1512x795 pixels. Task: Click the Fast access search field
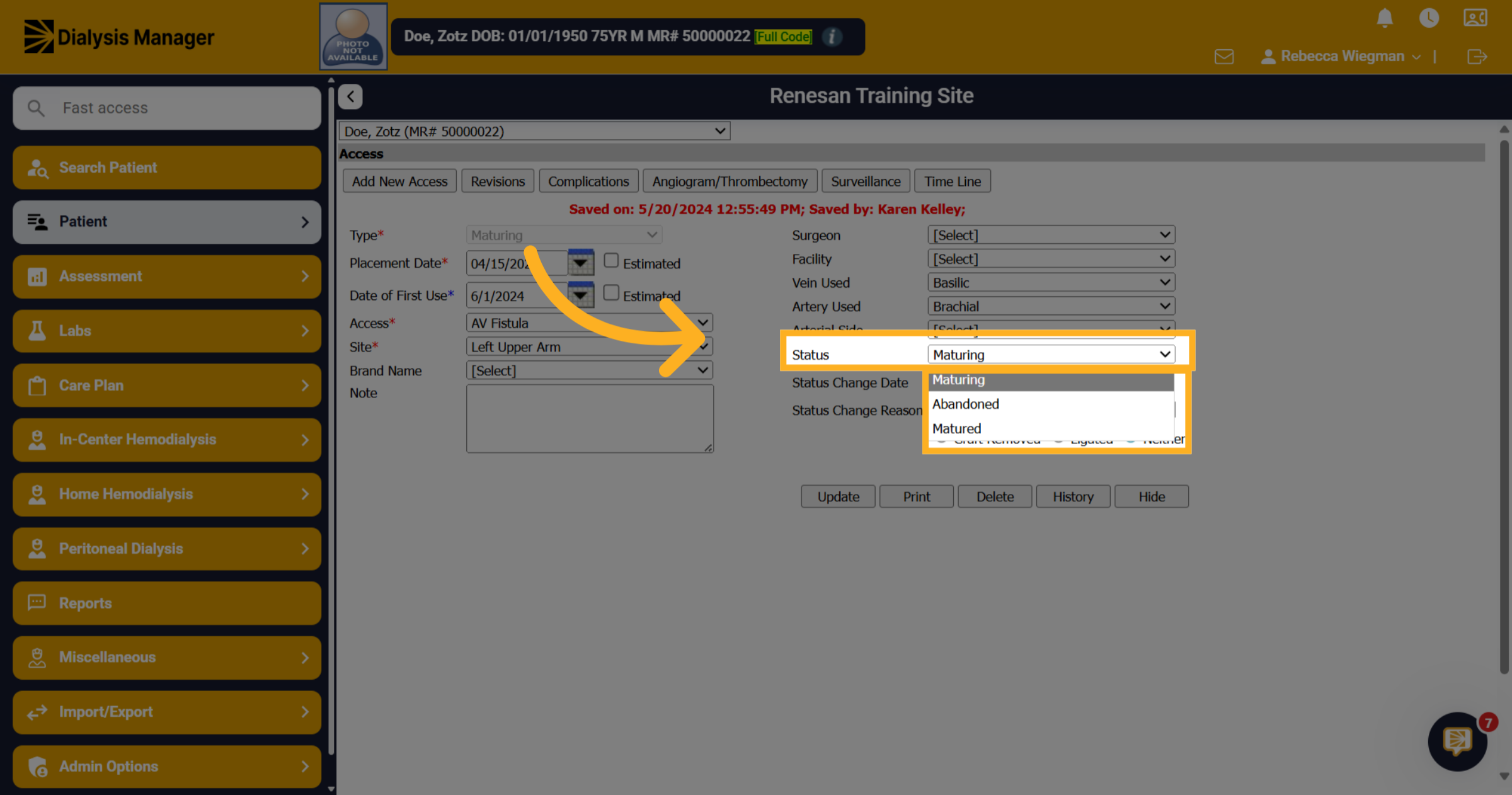coord(167,108)
